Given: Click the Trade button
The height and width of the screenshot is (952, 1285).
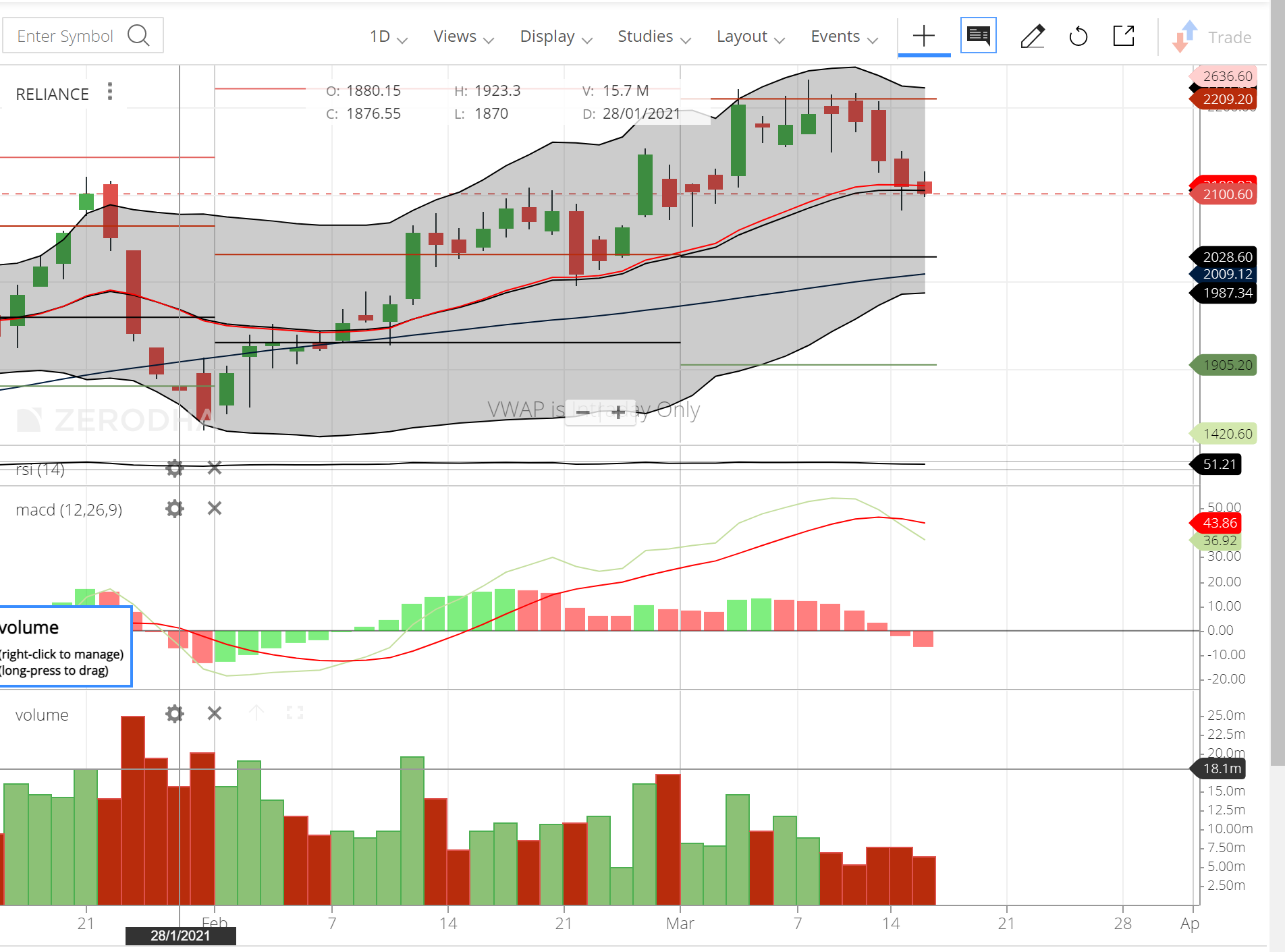Looking at the screenshot, I should pyautogui.click(x=1212, y=36).
